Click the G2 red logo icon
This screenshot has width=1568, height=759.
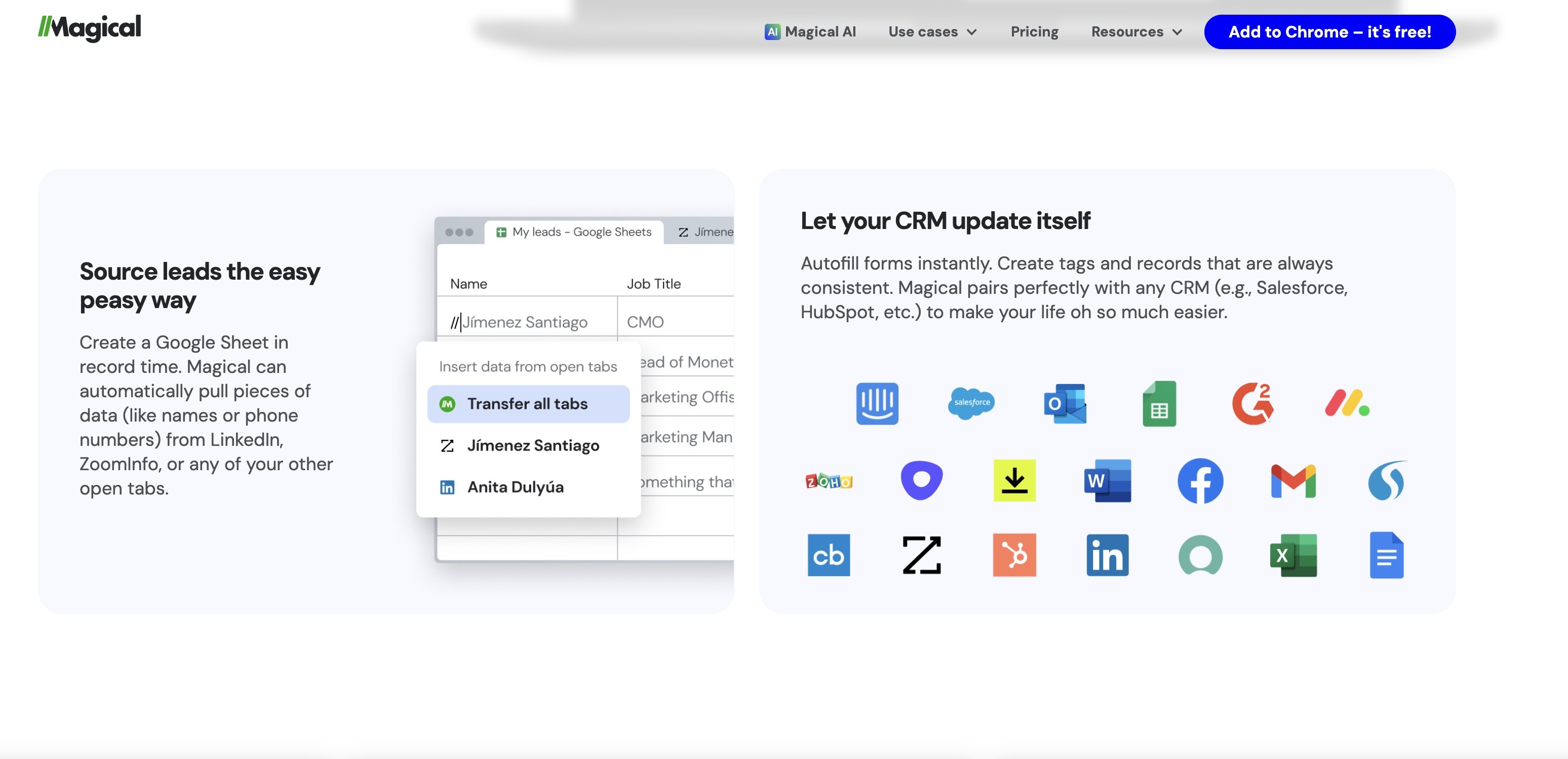[x=1252, y=403]
